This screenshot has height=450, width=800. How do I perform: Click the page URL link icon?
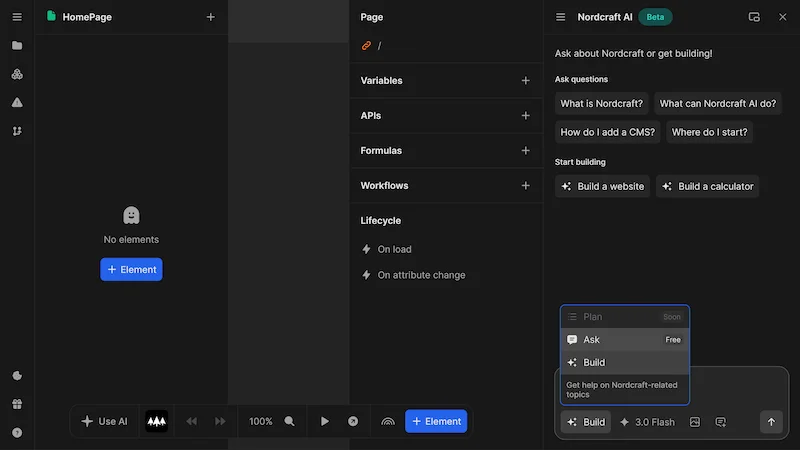(366, 45)
